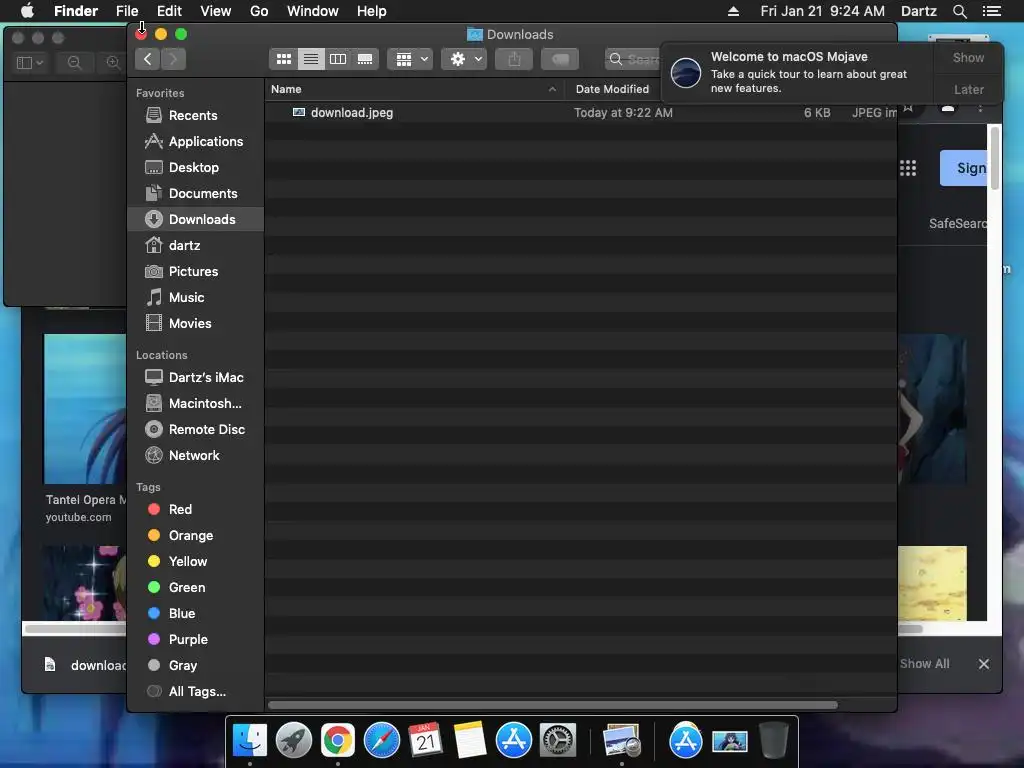Open the File menu

[127, 11]
